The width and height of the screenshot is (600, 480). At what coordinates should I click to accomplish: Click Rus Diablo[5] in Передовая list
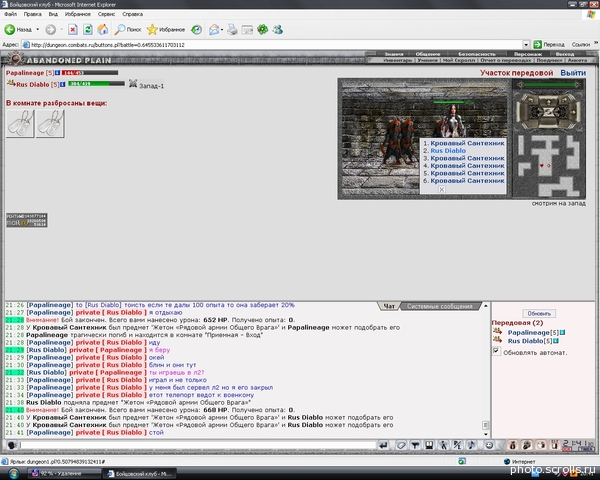pos(530,341)
